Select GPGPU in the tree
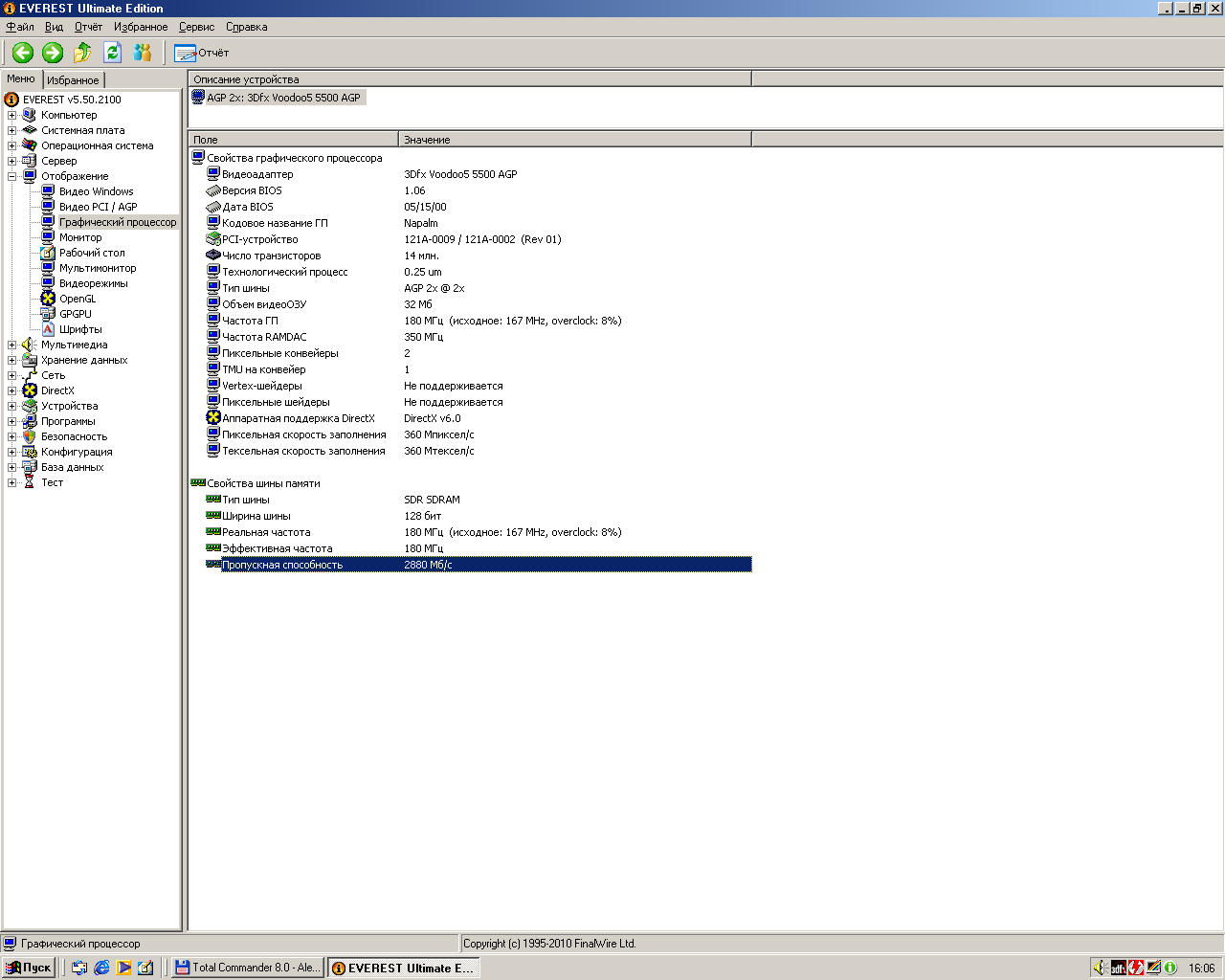 coord(76,314)
